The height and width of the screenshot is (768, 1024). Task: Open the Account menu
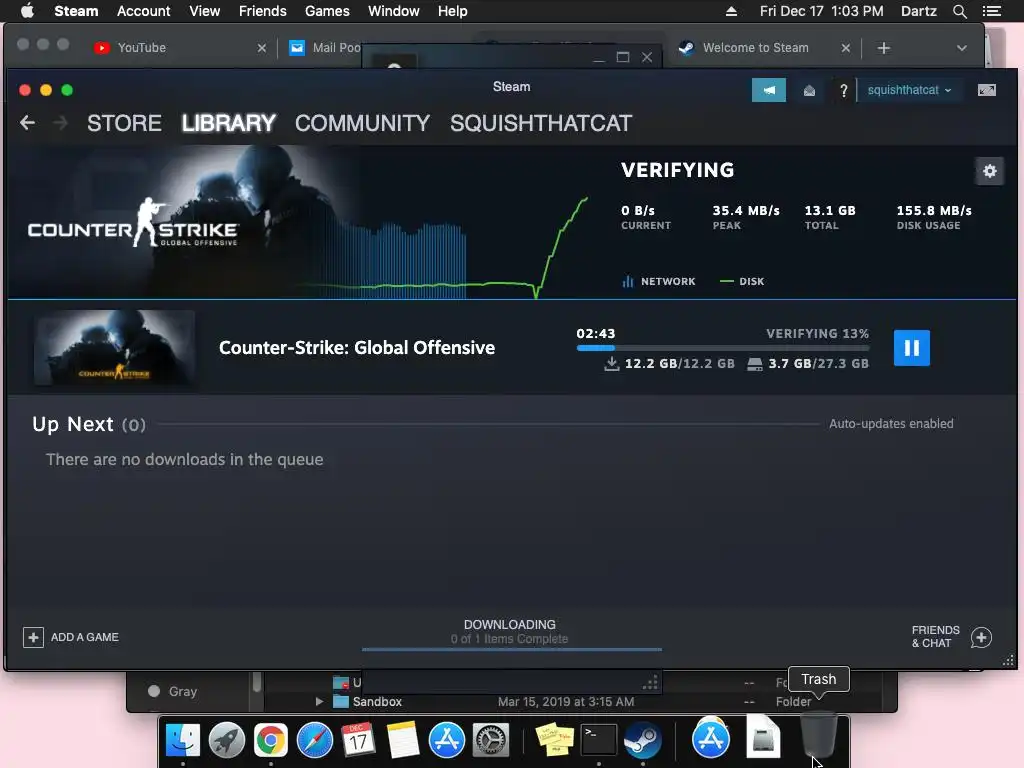(143, 11)
